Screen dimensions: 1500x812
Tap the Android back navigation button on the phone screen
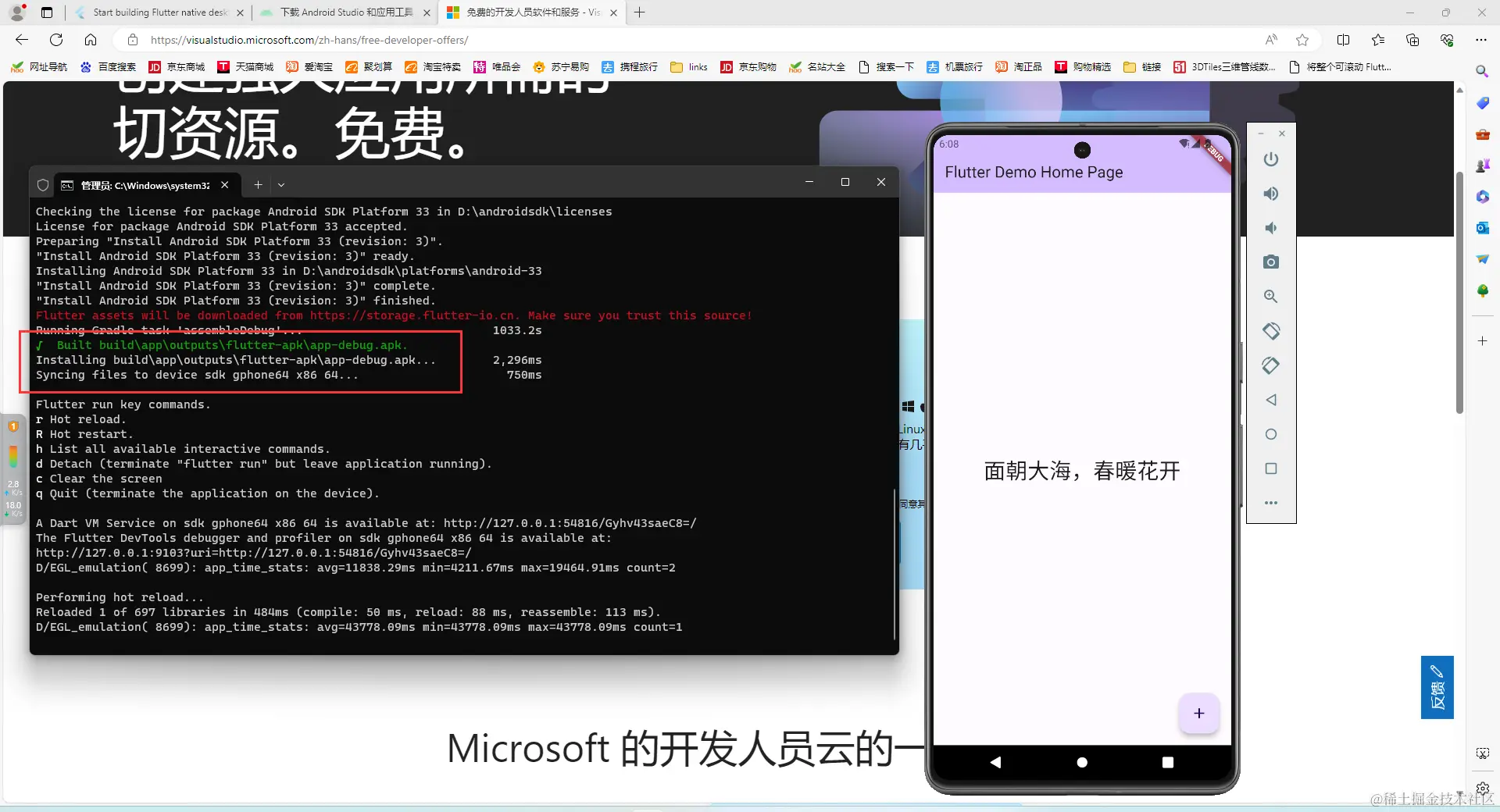point(995,762)
